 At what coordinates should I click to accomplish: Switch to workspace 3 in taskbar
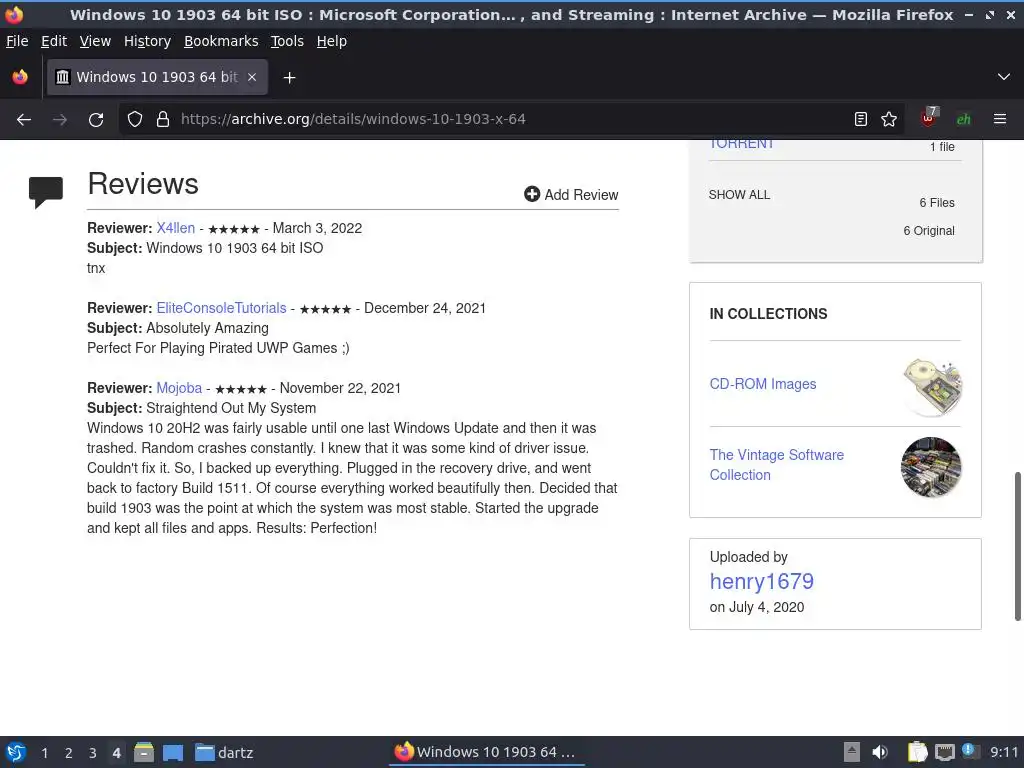(92, 753)
